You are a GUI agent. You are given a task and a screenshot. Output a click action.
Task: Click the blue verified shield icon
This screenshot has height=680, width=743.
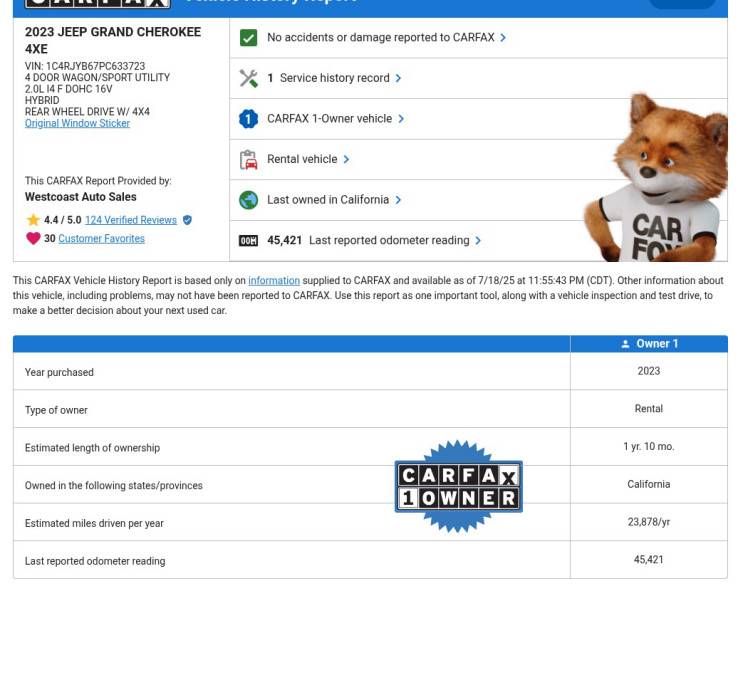[187, 220]
